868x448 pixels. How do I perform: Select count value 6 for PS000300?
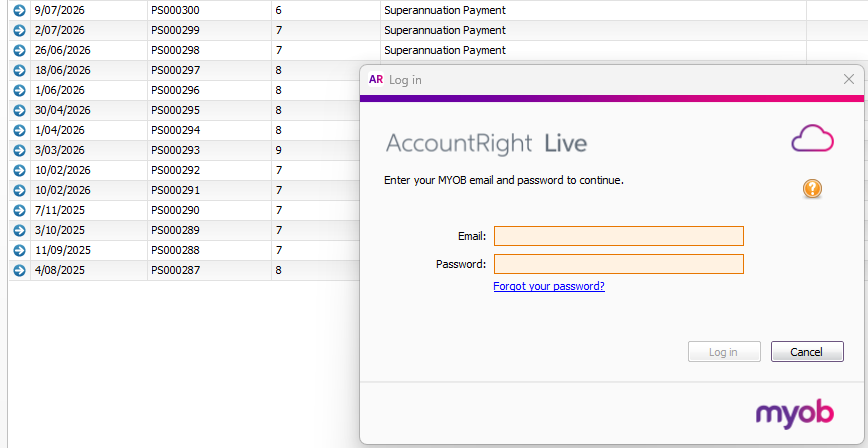[x=278, y=11]
